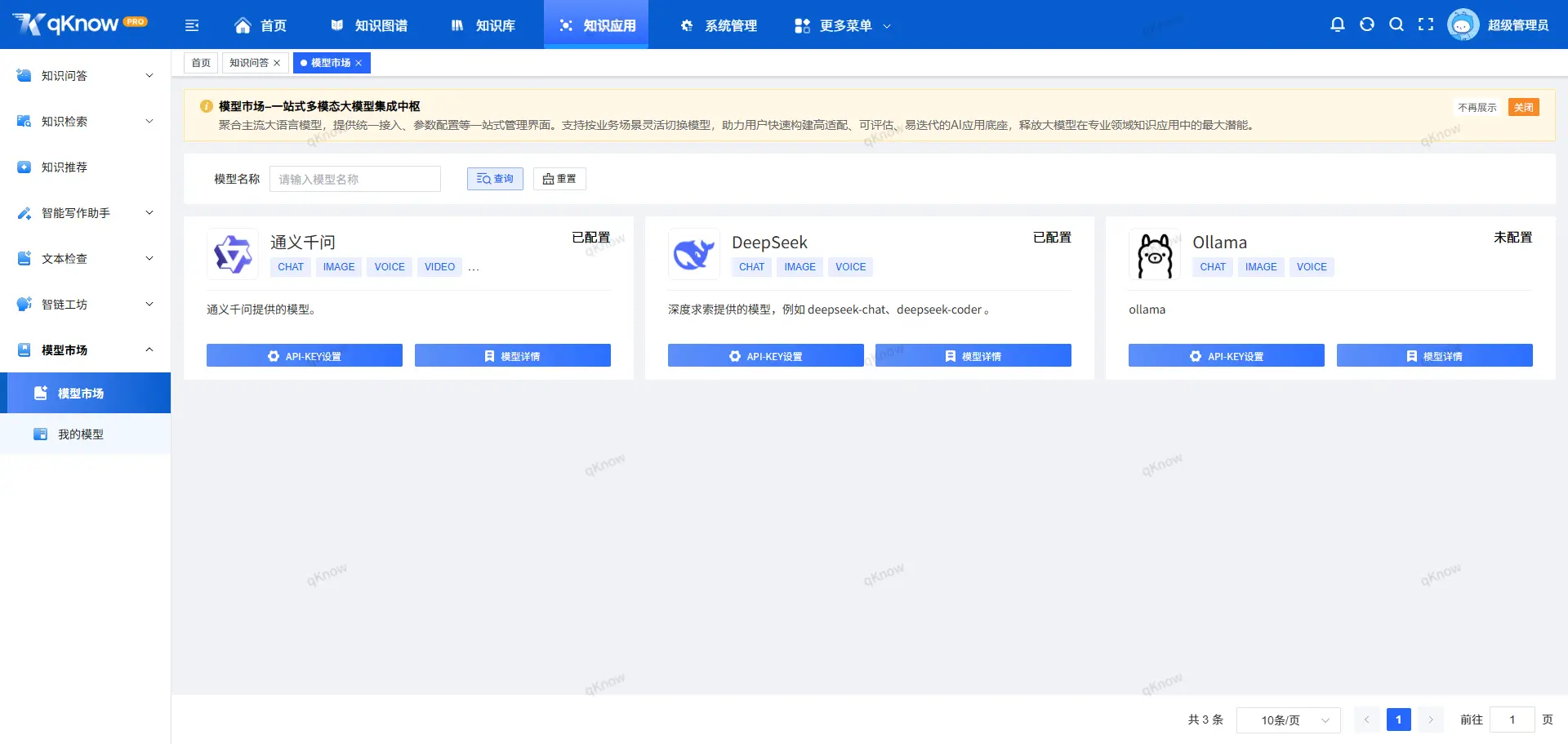Open 知识图谱 in top navigation

point(369,25)
